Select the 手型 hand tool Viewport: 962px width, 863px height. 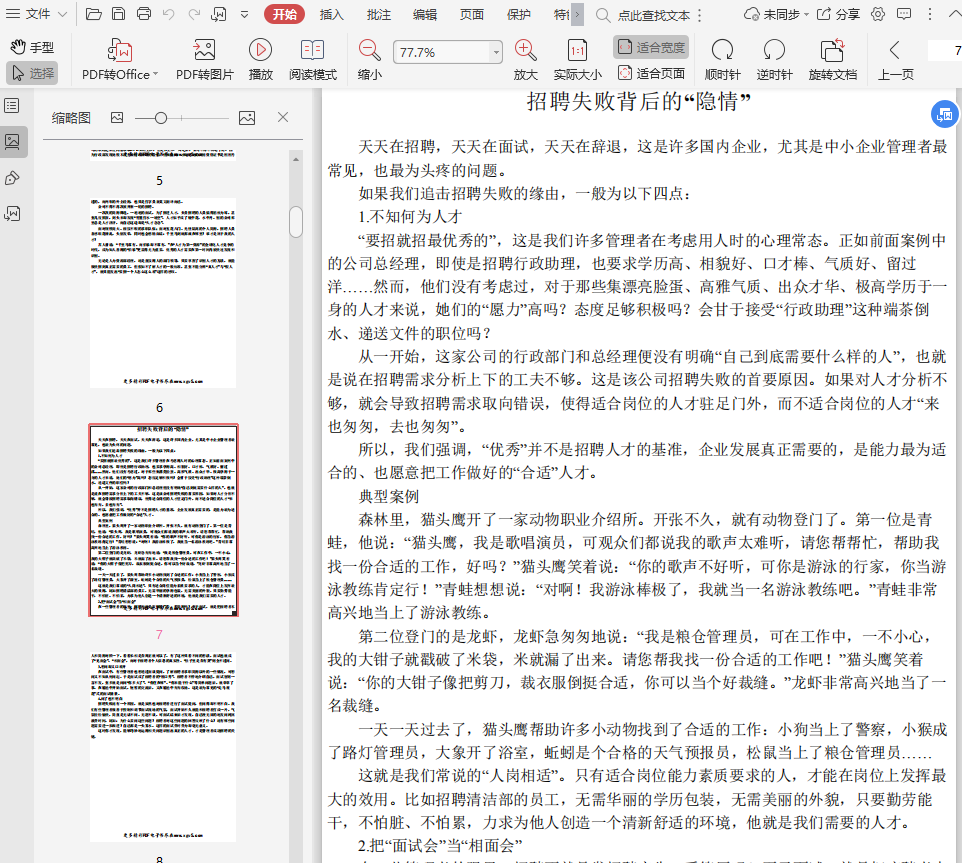[x=33, y=47]
